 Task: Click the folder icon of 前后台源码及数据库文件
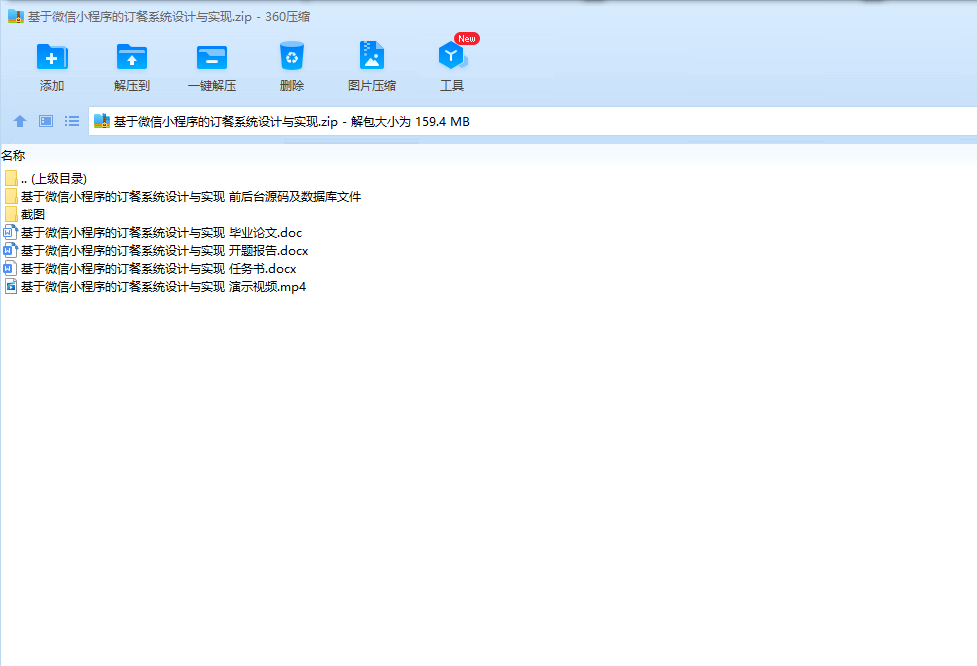[11, 196]
